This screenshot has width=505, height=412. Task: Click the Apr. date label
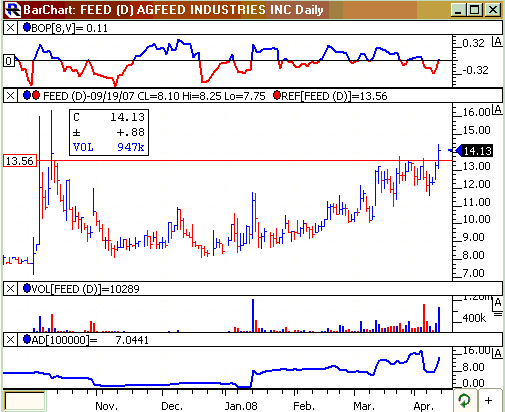(x=423, y=406)
